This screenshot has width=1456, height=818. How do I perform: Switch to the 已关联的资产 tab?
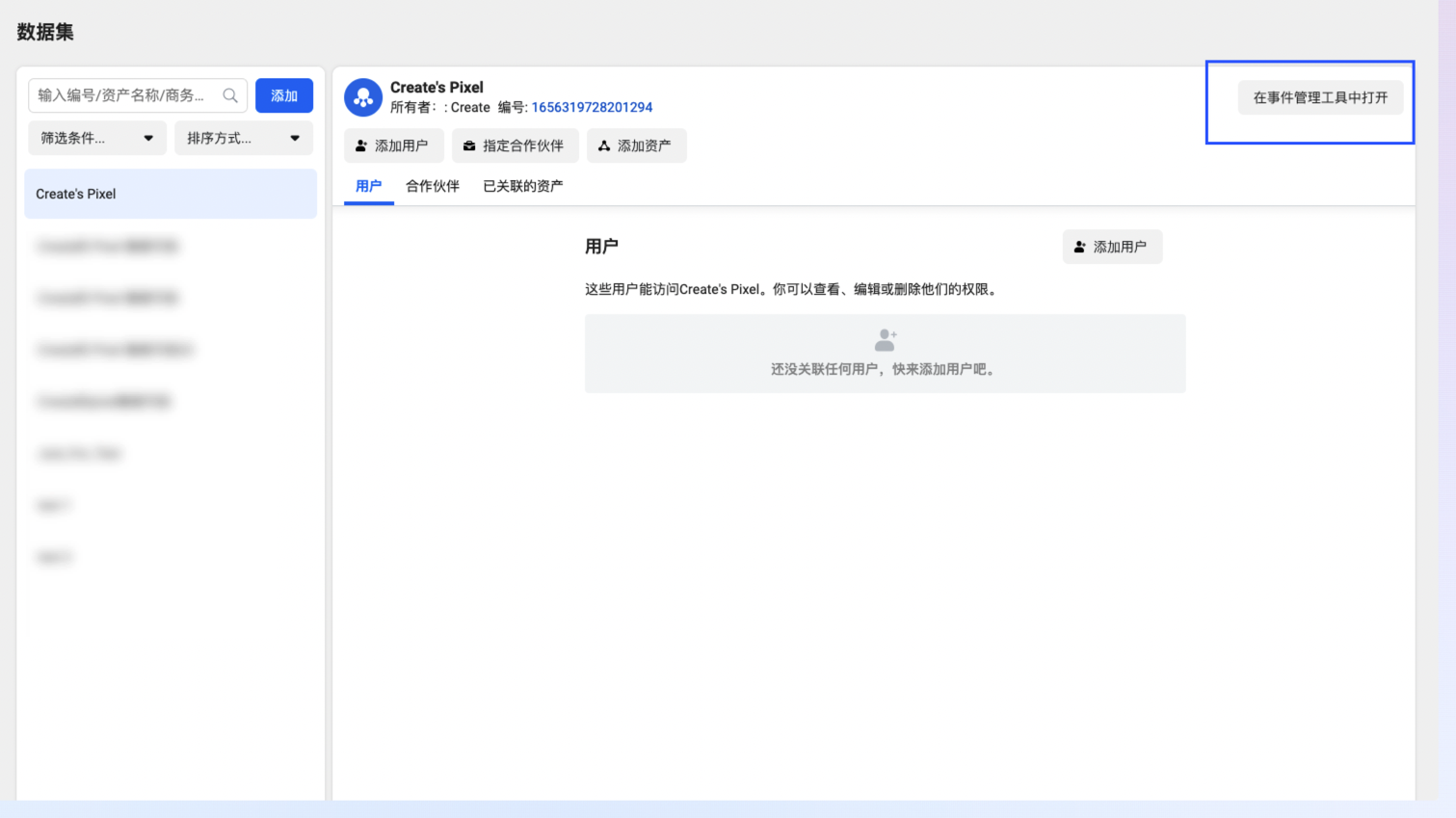click(x=523, y=186)
